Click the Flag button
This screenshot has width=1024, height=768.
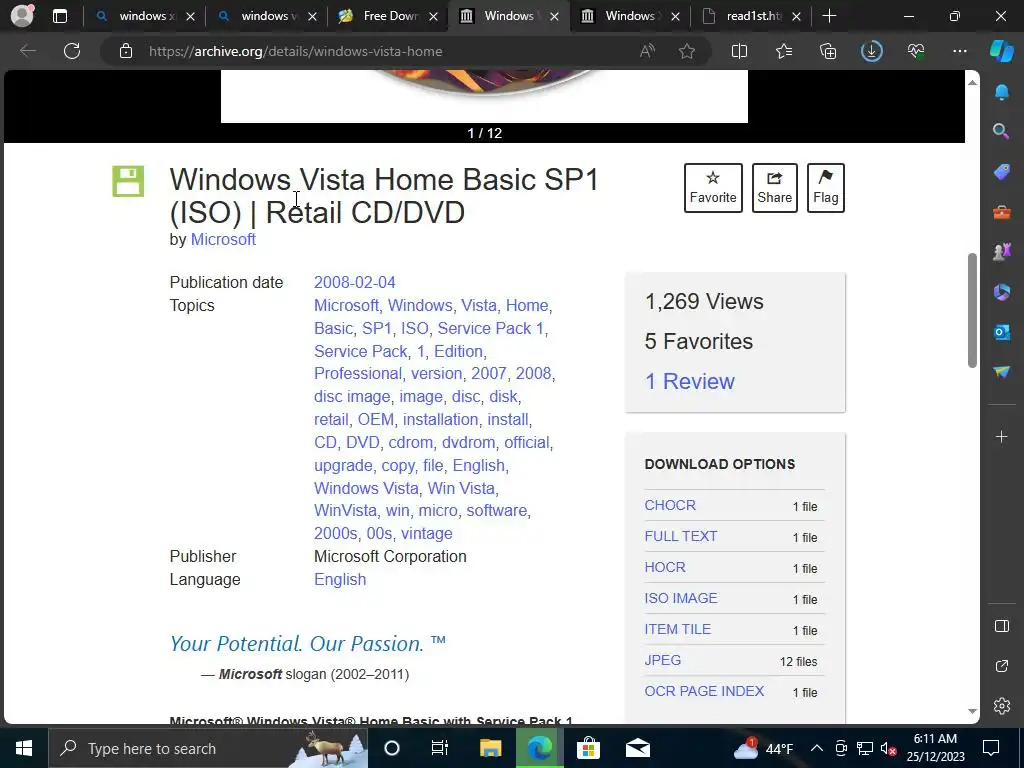pyautogui.click(x=825, y=188)
